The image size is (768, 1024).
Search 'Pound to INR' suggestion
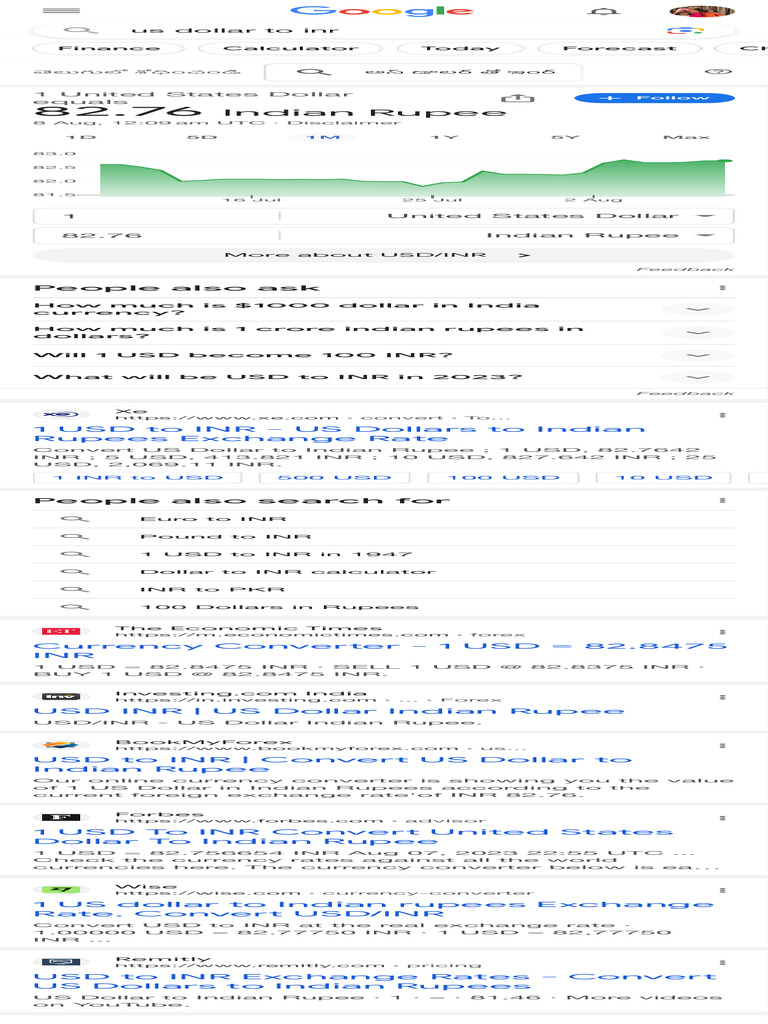383,537
